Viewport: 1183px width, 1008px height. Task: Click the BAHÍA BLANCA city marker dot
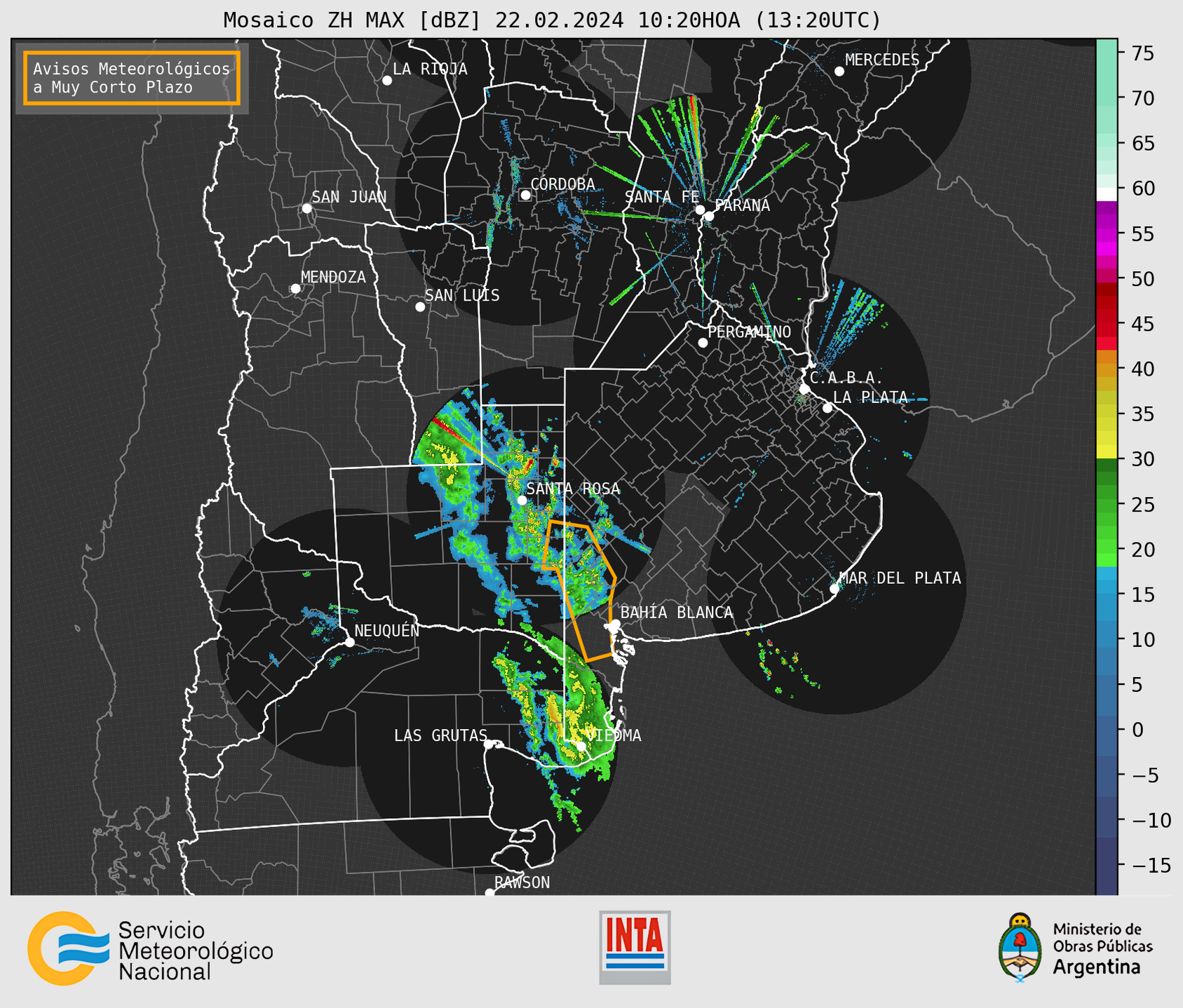616,624
